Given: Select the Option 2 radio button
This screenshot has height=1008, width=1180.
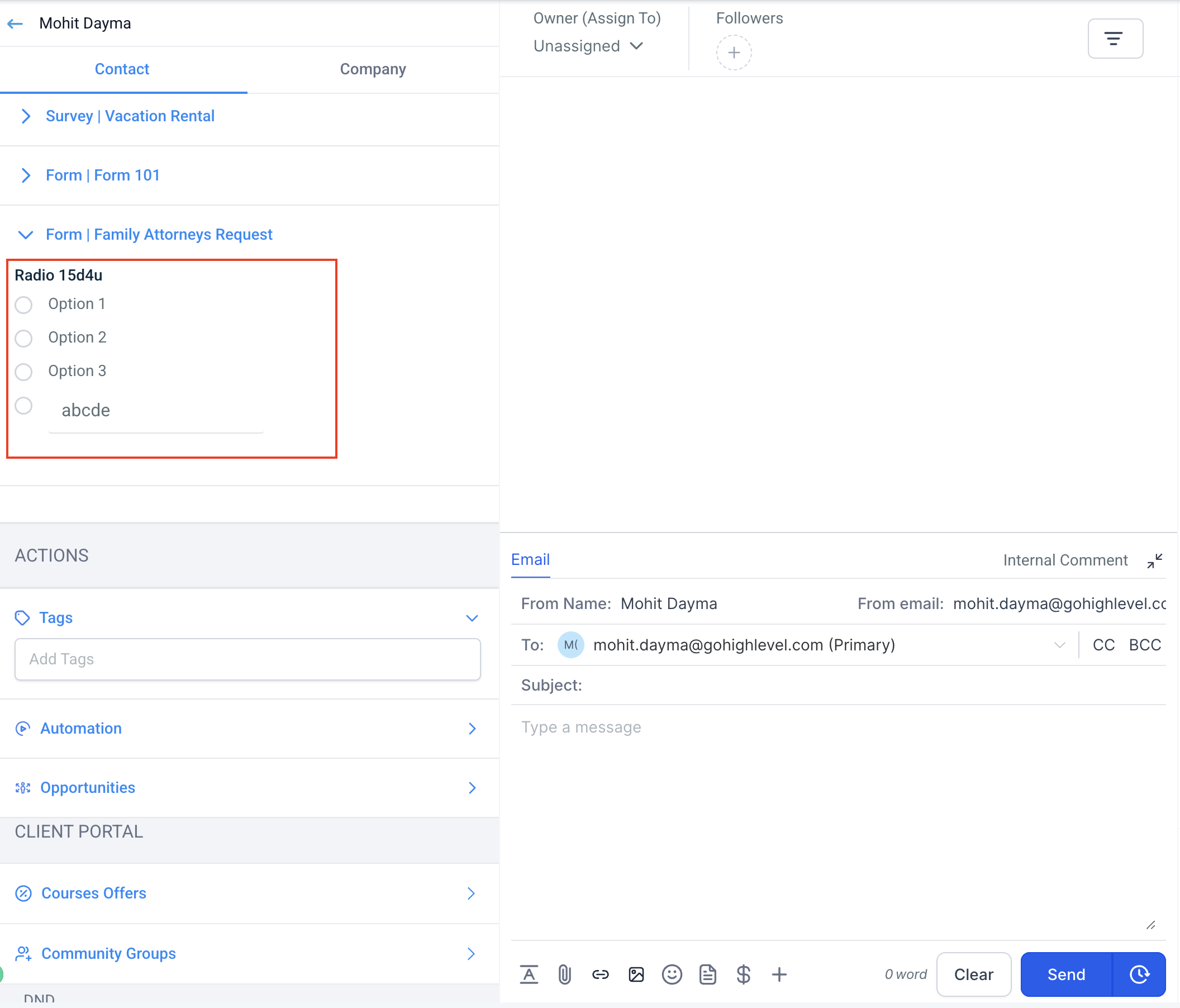Looking at the screenshot, I should click(x=23, y=338).
